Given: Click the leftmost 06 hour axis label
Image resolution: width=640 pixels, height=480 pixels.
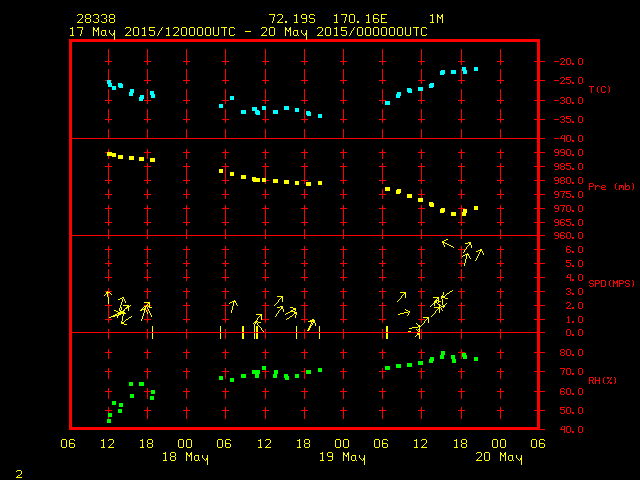Looking at the screenshot, I should pos(68,444).
